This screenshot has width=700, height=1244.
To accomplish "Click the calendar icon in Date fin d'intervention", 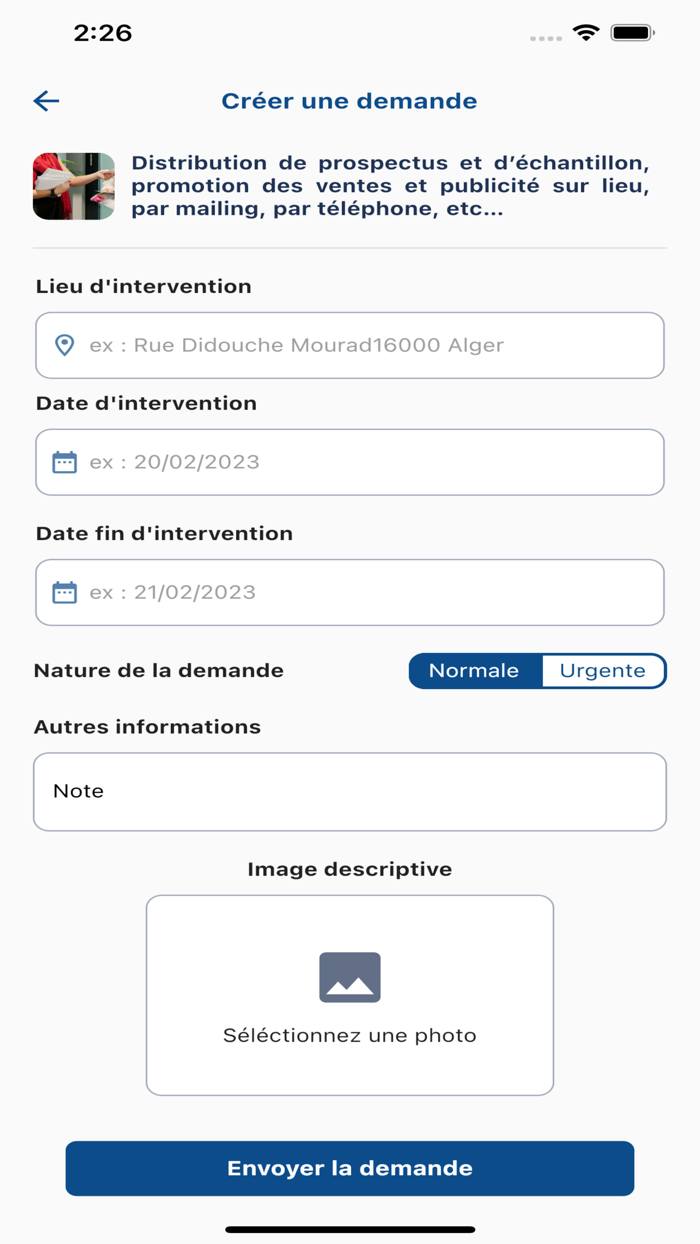I will tap(64, 592).
